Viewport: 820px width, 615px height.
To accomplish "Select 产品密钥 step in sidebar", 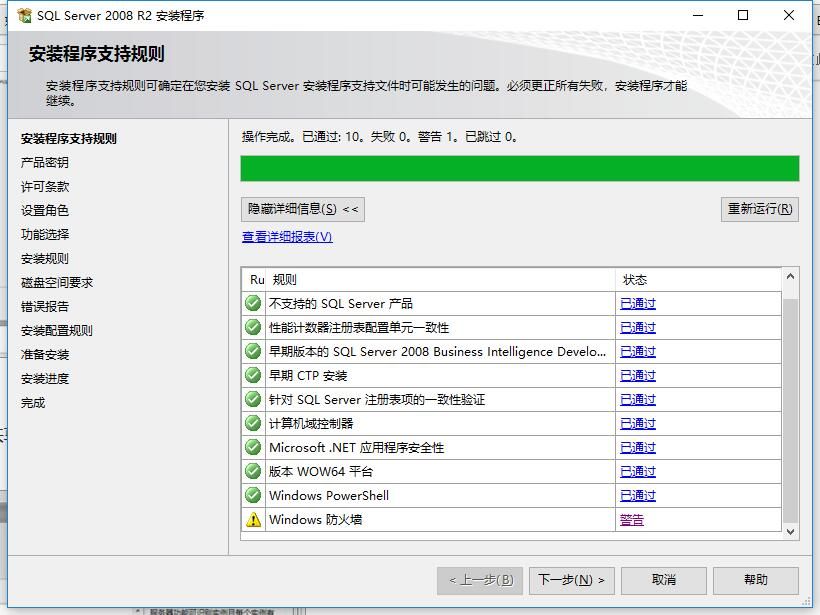I will 44,163.
